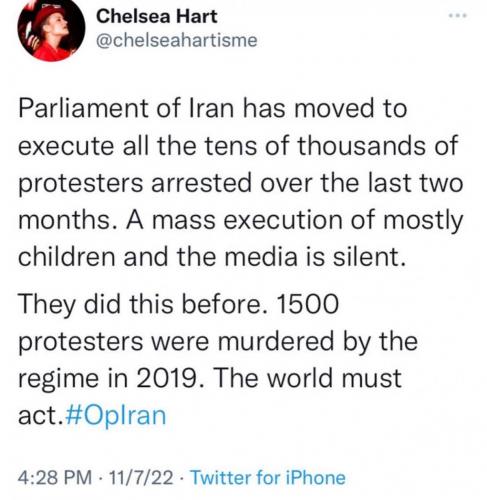The width and height of the screenshot is (487, 500).
Task: Click the Chelsea Hart display name
Action: [x=157, y=16]
